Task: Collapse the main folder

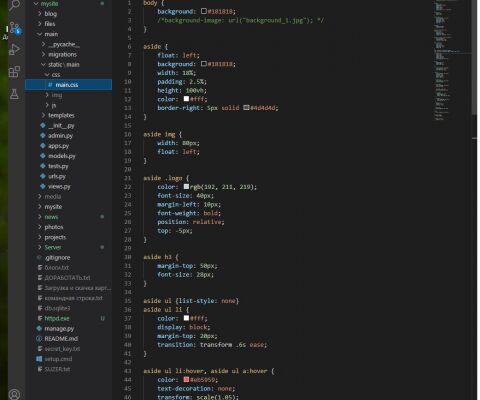Action: pyautogui.click(x=40, y=34)
